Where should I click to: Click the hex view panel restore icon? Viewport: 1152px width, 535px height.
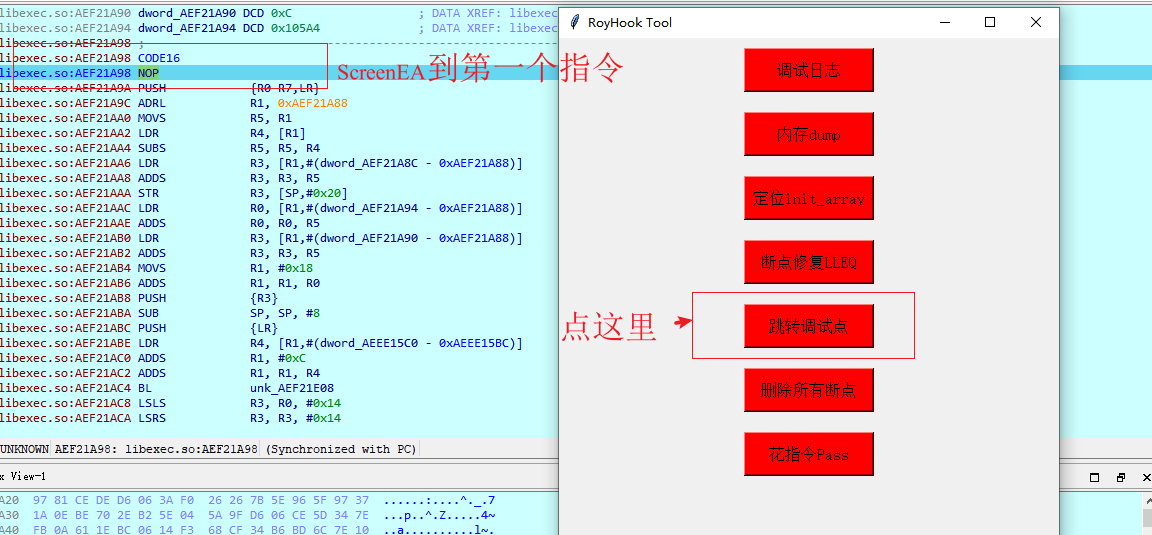(1095, 478)
